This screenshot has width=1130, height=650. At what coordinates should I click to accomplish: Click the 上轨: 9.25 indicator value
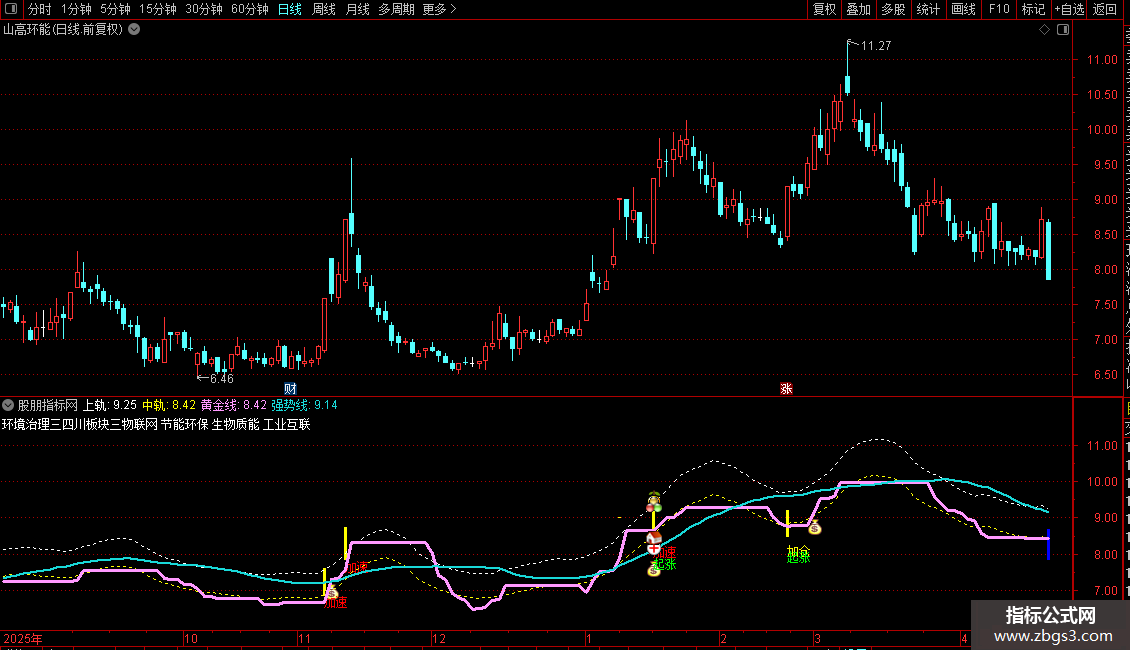tap(110, 405)
